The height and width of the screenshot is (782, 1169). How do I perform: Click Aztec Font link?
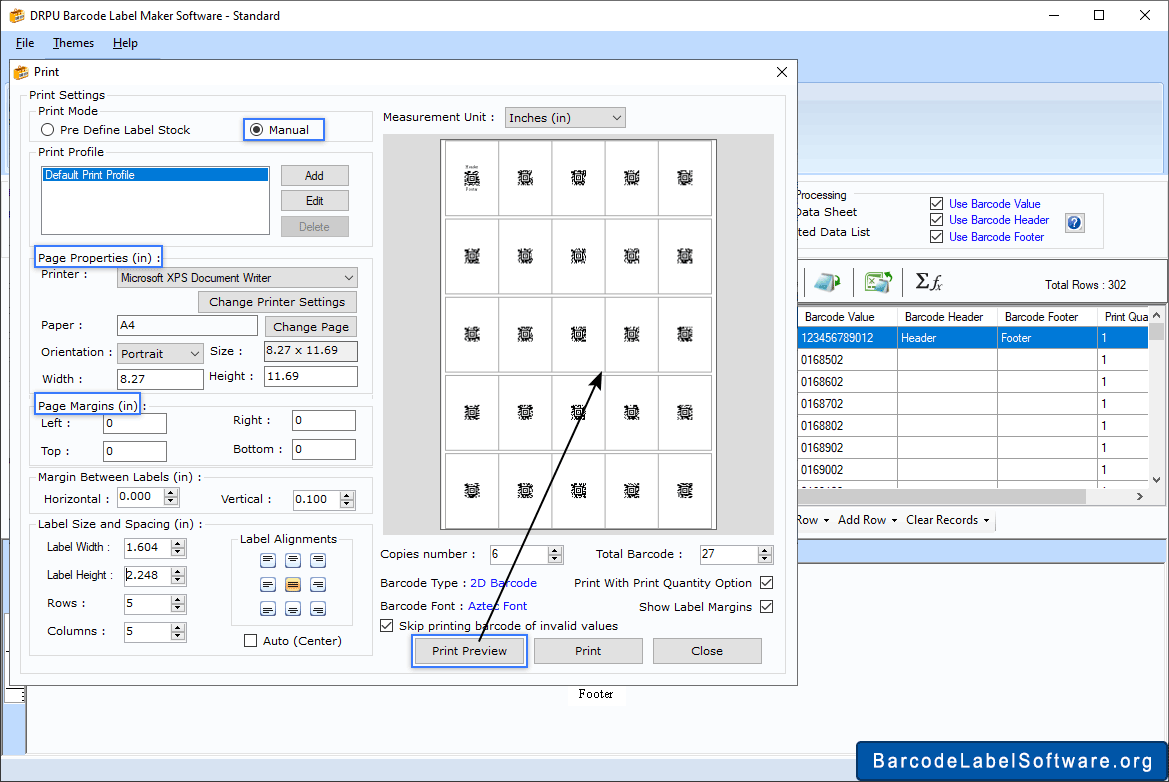coord(497,606)
